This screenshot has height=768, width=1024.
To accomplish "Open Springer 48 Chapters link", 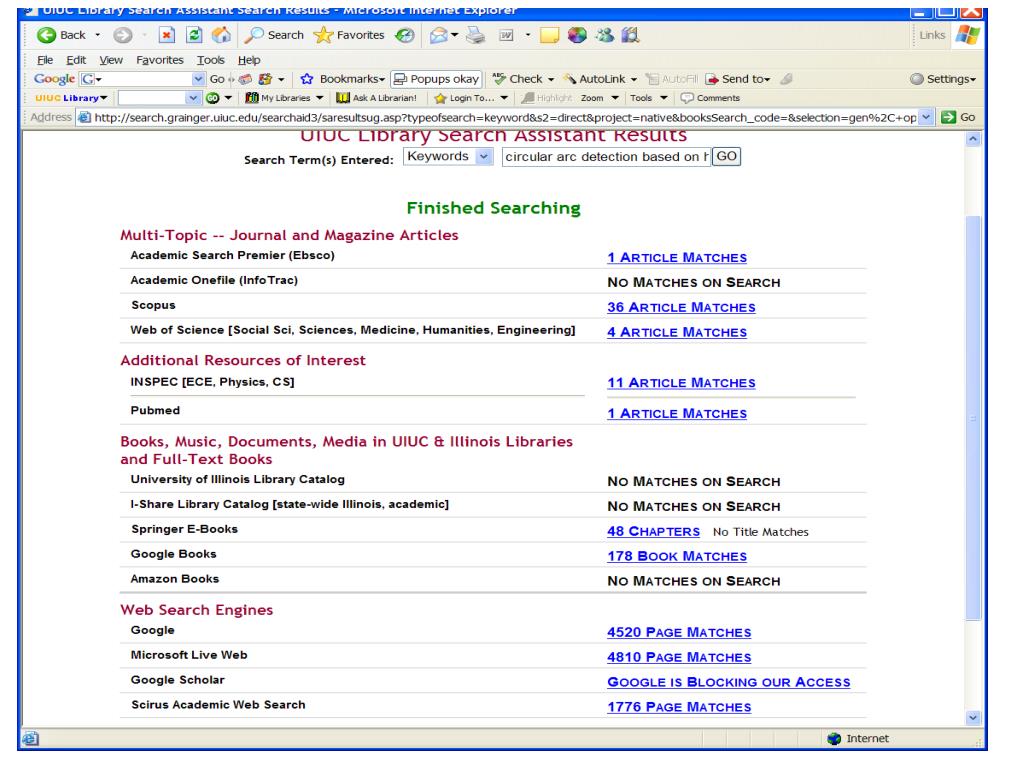I will [653, 532].
